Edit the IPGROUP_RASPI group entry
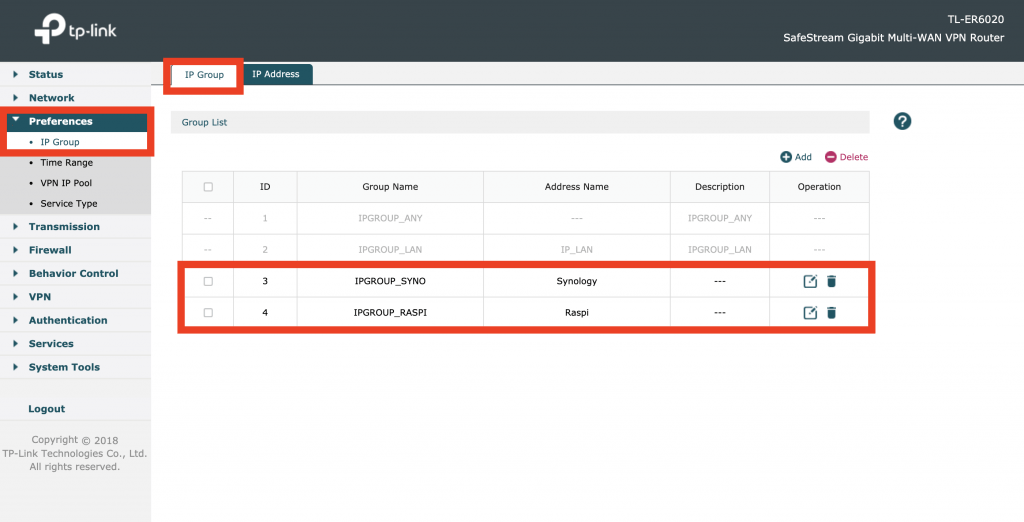The height and width of the screenshot is (522, 1024). [x=810, y=313]
